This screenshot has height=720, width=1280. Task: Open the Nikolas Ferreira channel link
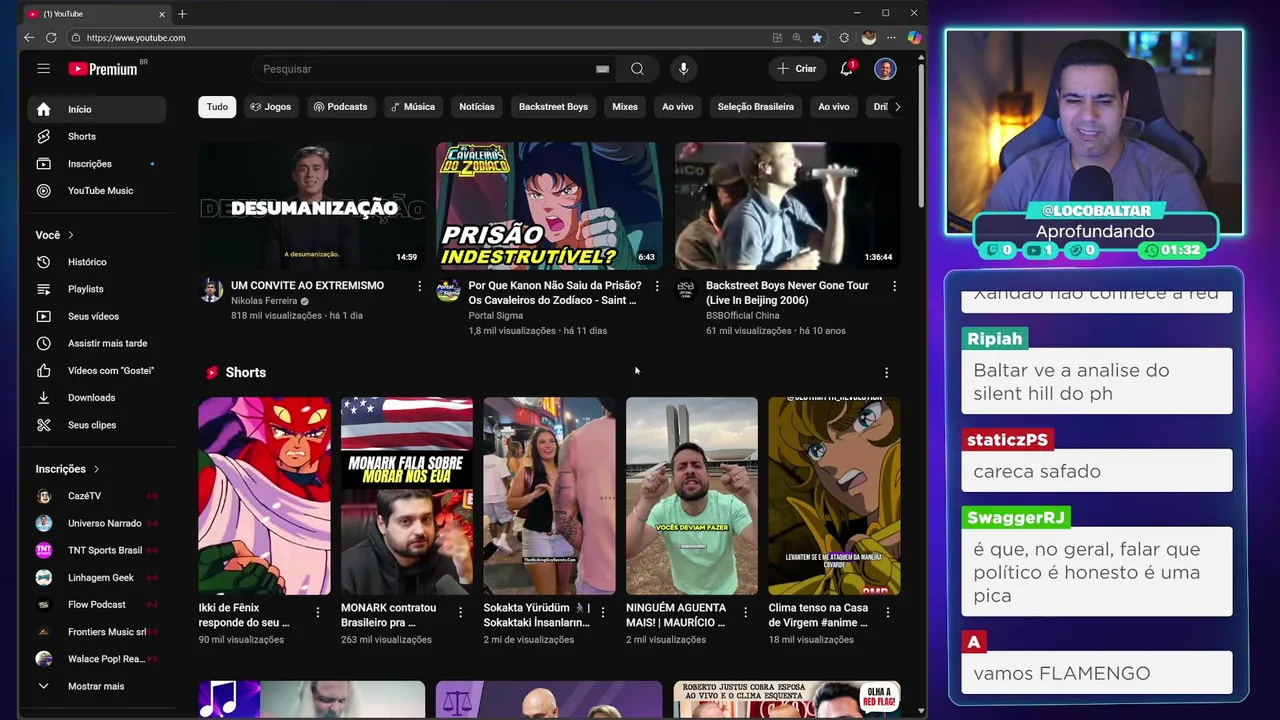click(x=264, y=301)
